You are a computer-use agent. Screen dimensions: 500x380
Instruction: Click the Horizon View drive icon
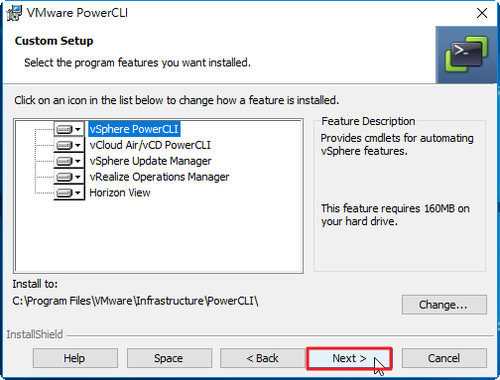tap(64, 193)
